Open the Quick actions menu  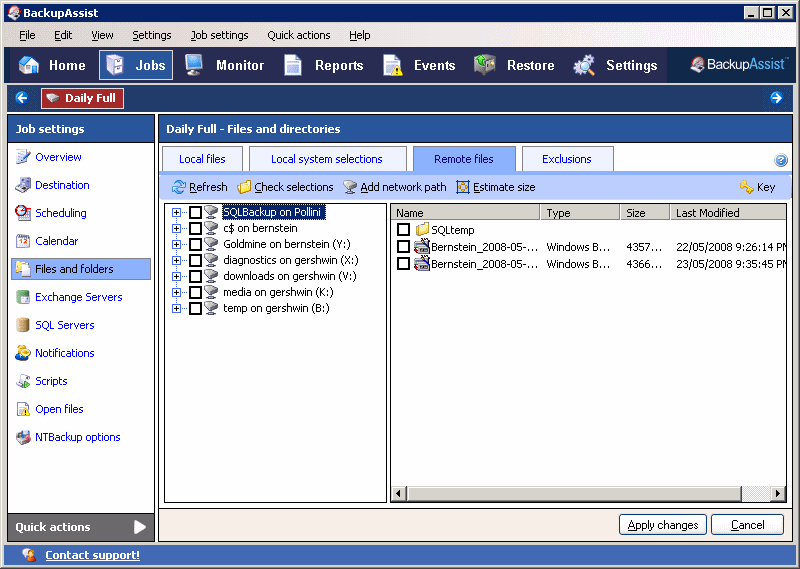coord(299,35)
